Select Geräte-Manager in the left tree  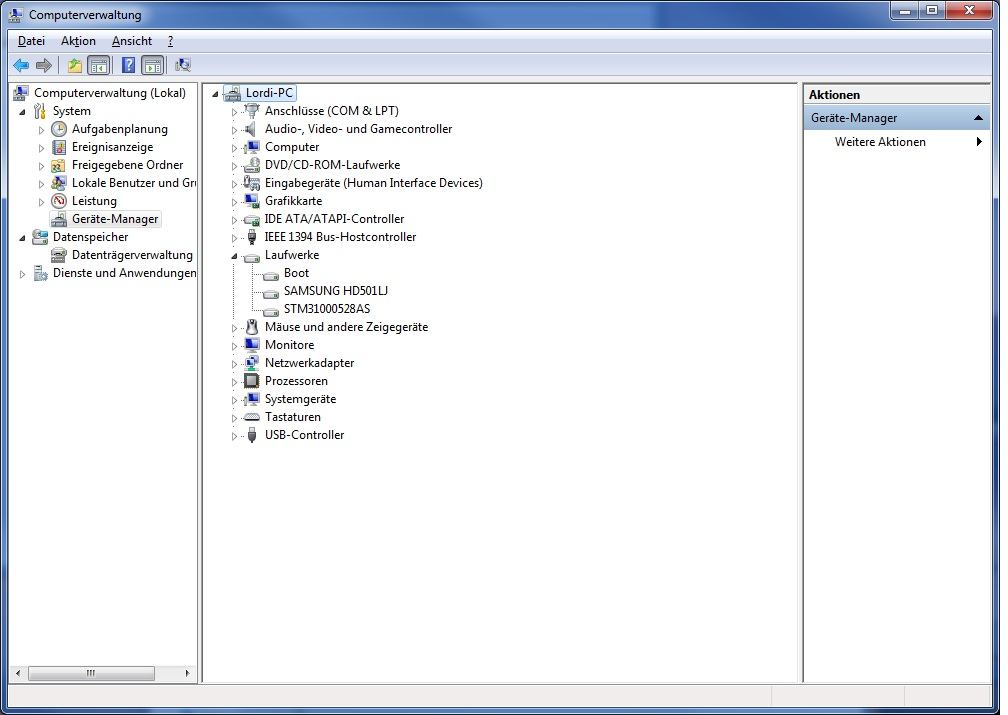tap(114, 219)
